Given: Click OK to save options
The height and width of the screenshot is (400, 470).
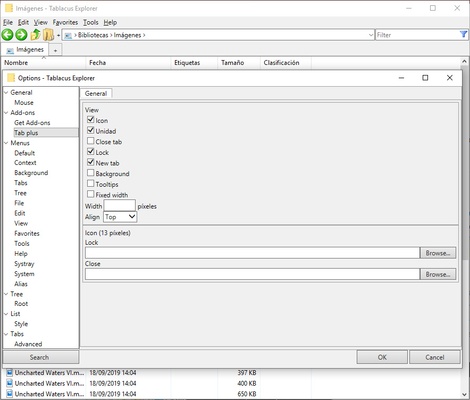Looking at the screenshot, I should (x=382, y=357).
